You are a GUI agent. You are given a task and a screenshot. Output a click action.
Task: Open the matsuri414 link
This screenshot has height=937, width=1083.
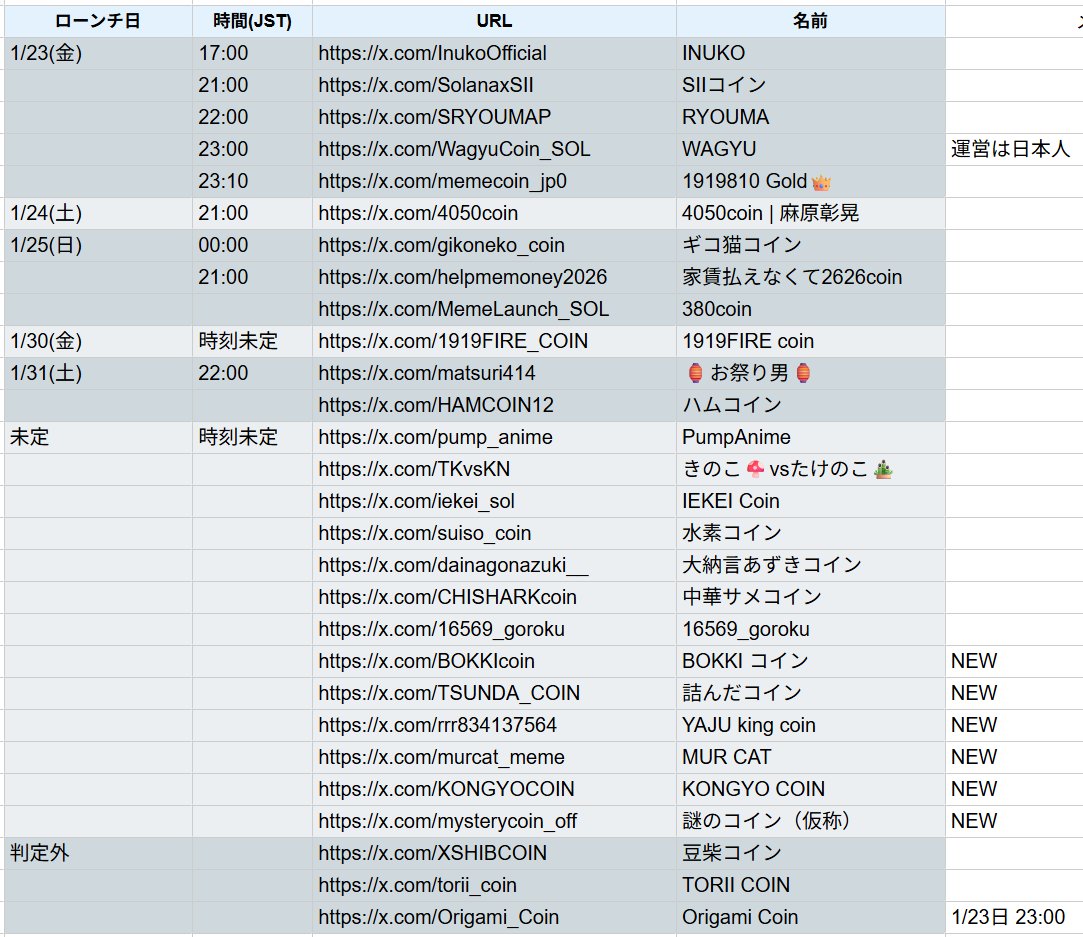[x=427, y=373]
